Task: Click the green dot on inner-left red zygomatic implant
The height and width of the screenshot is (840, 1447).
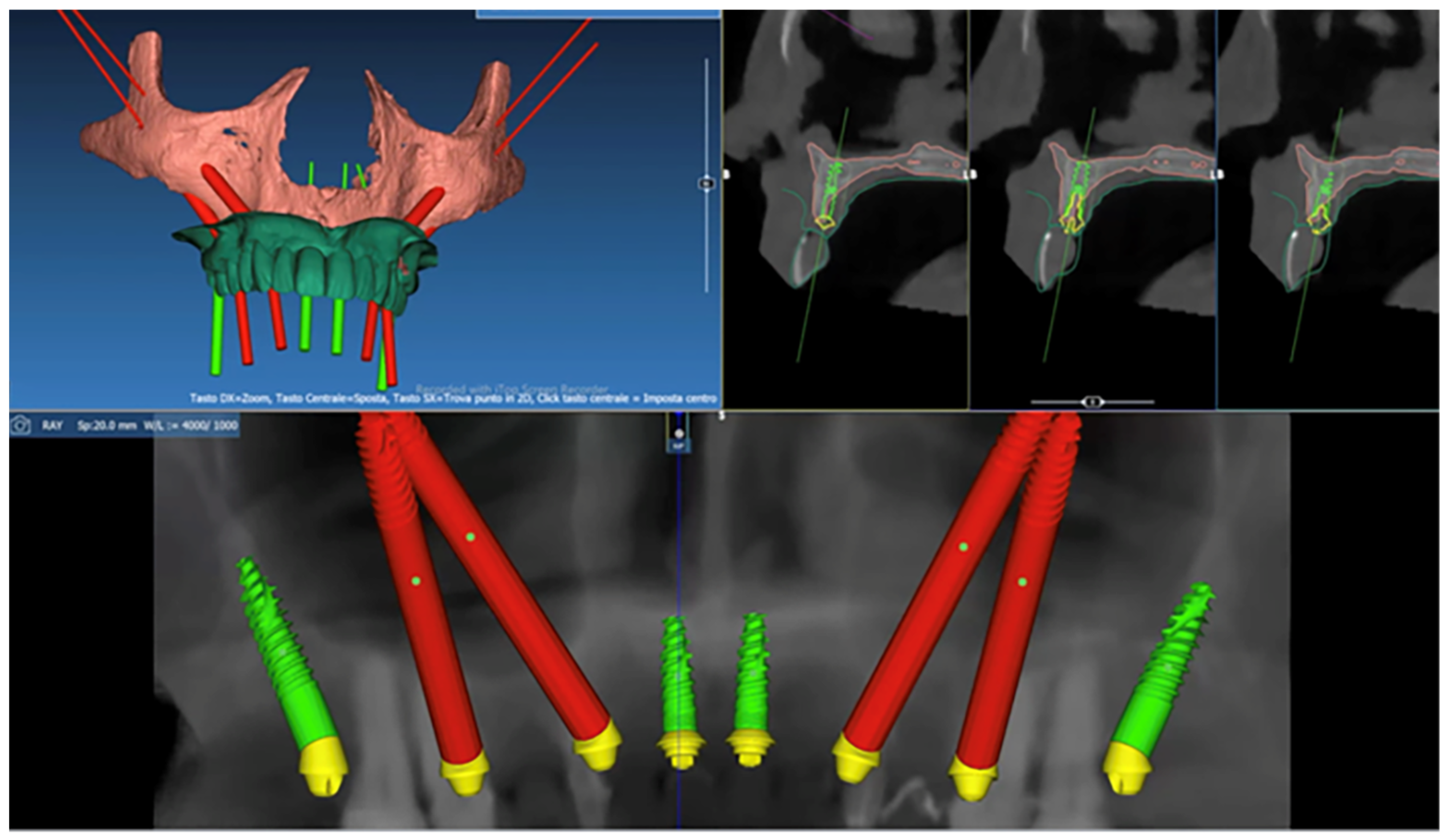Action: [x=470, y=537]
